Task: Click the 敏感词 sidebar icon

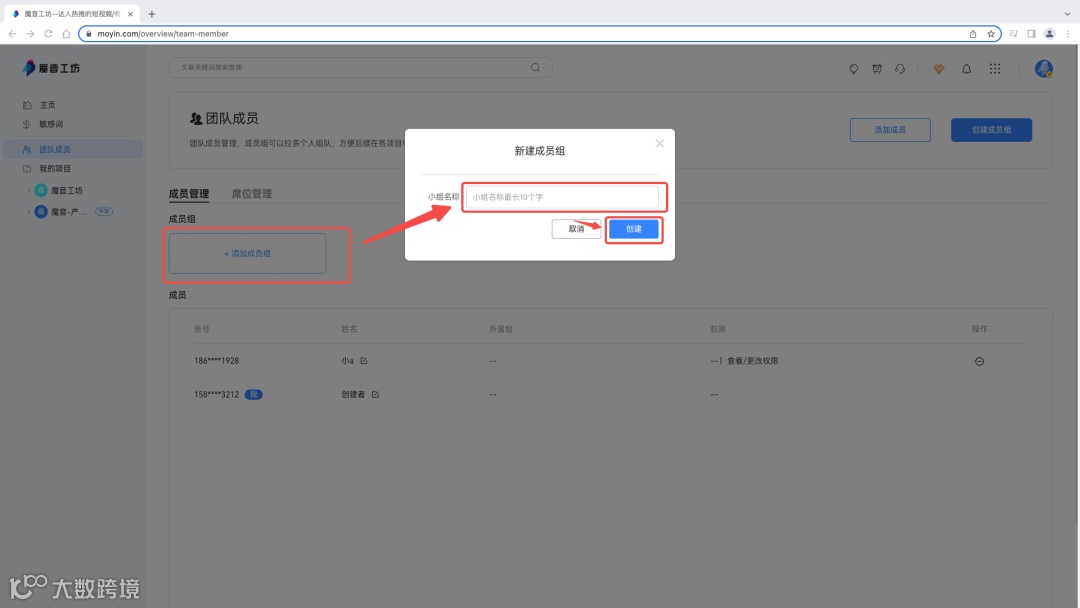Action: [27, 124]
